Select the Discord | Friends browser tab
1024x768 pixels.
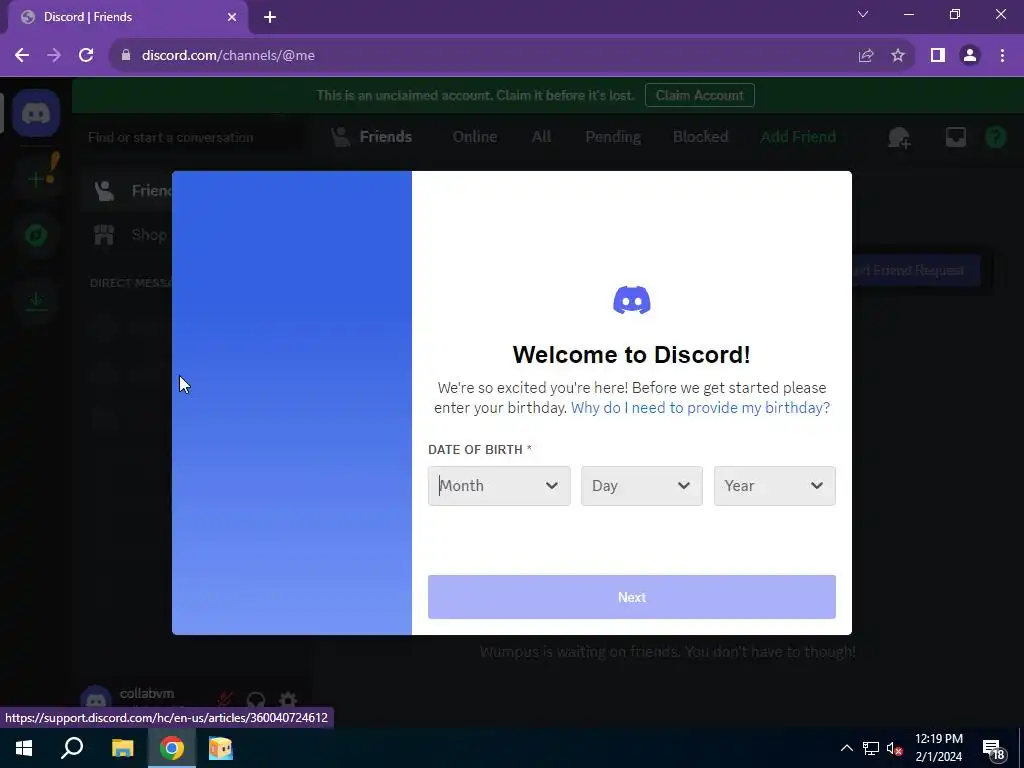(x=128, y=17)
